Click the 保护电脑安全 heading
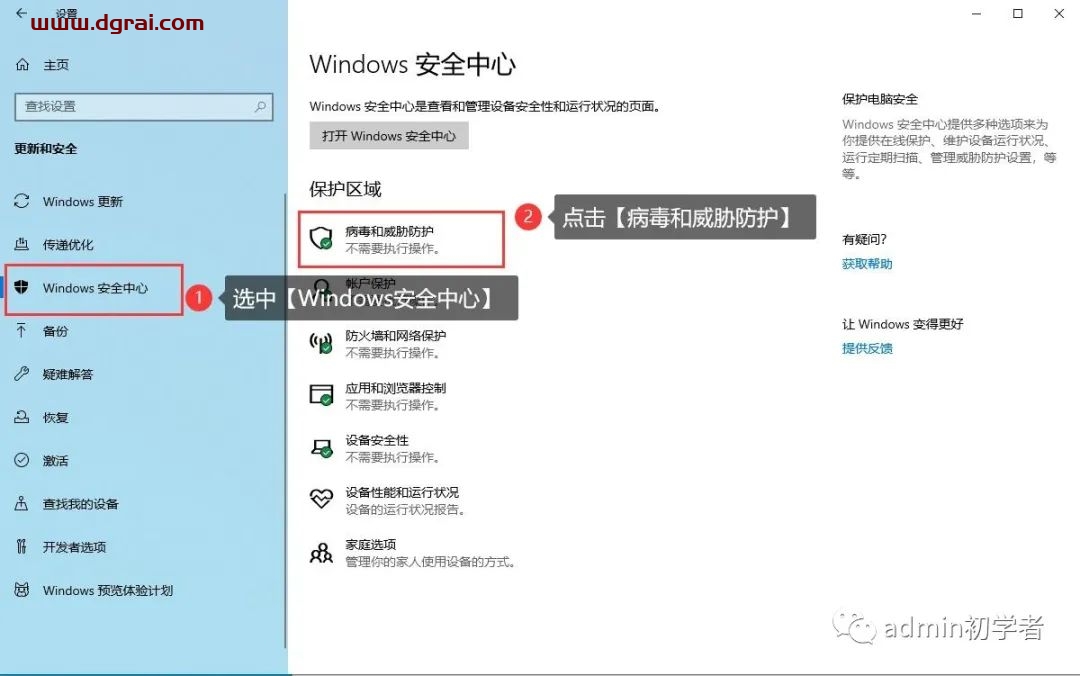Viewport: 1080px width, 676px height. 880,99
